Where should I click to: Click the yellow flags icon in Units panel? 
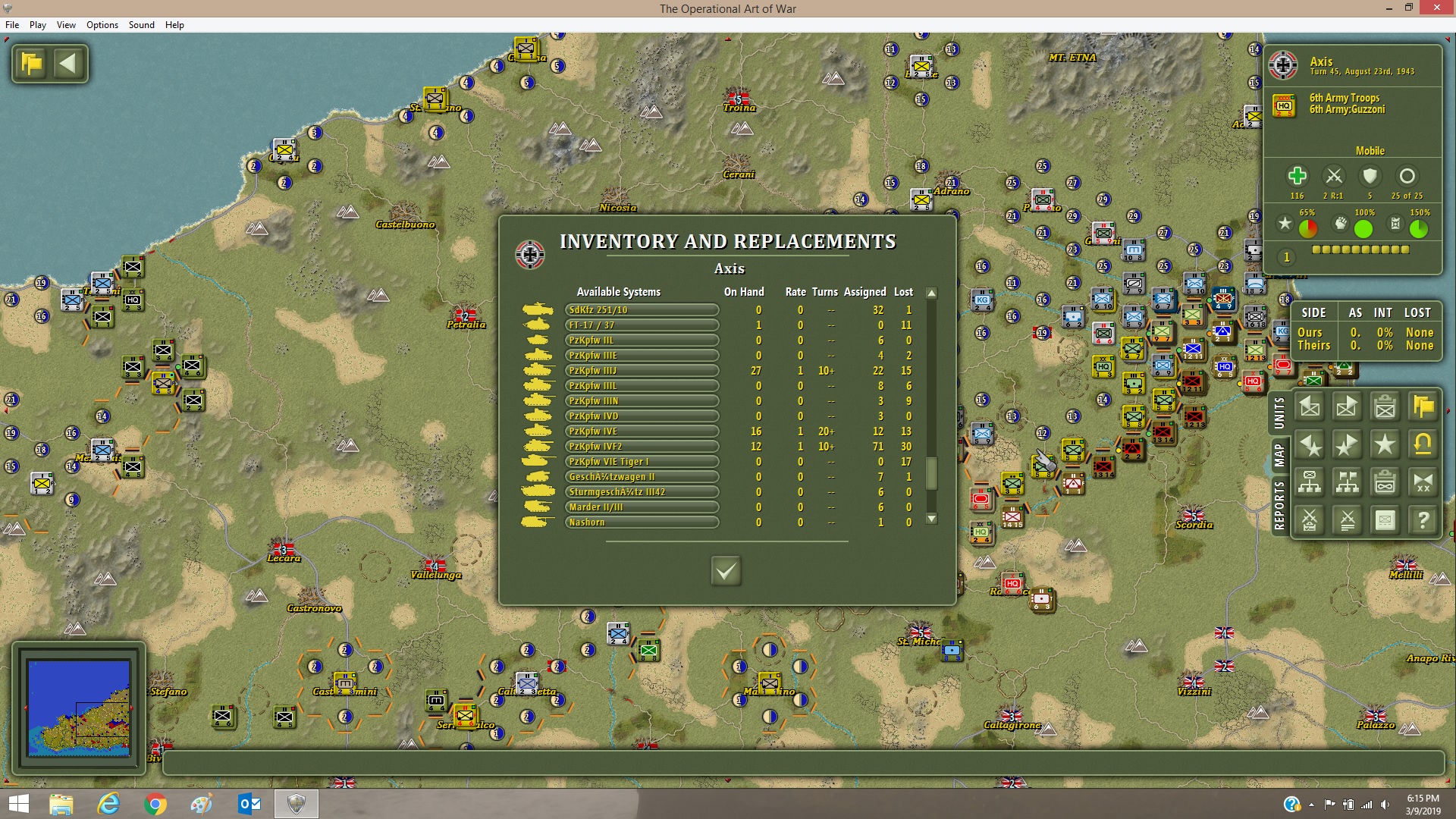pyautogui.click(x=1423, y=407)
